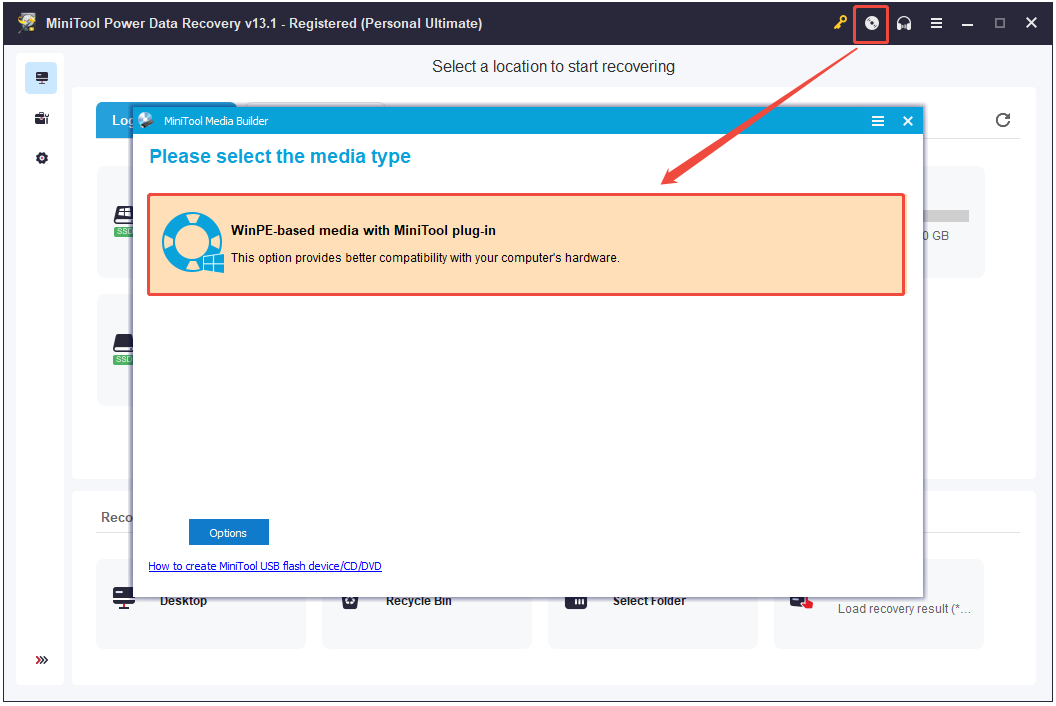This screenshot has width=1056, height=706.
Task: Click the WinPE lifebuoy media icon
Action: point(193,243)
